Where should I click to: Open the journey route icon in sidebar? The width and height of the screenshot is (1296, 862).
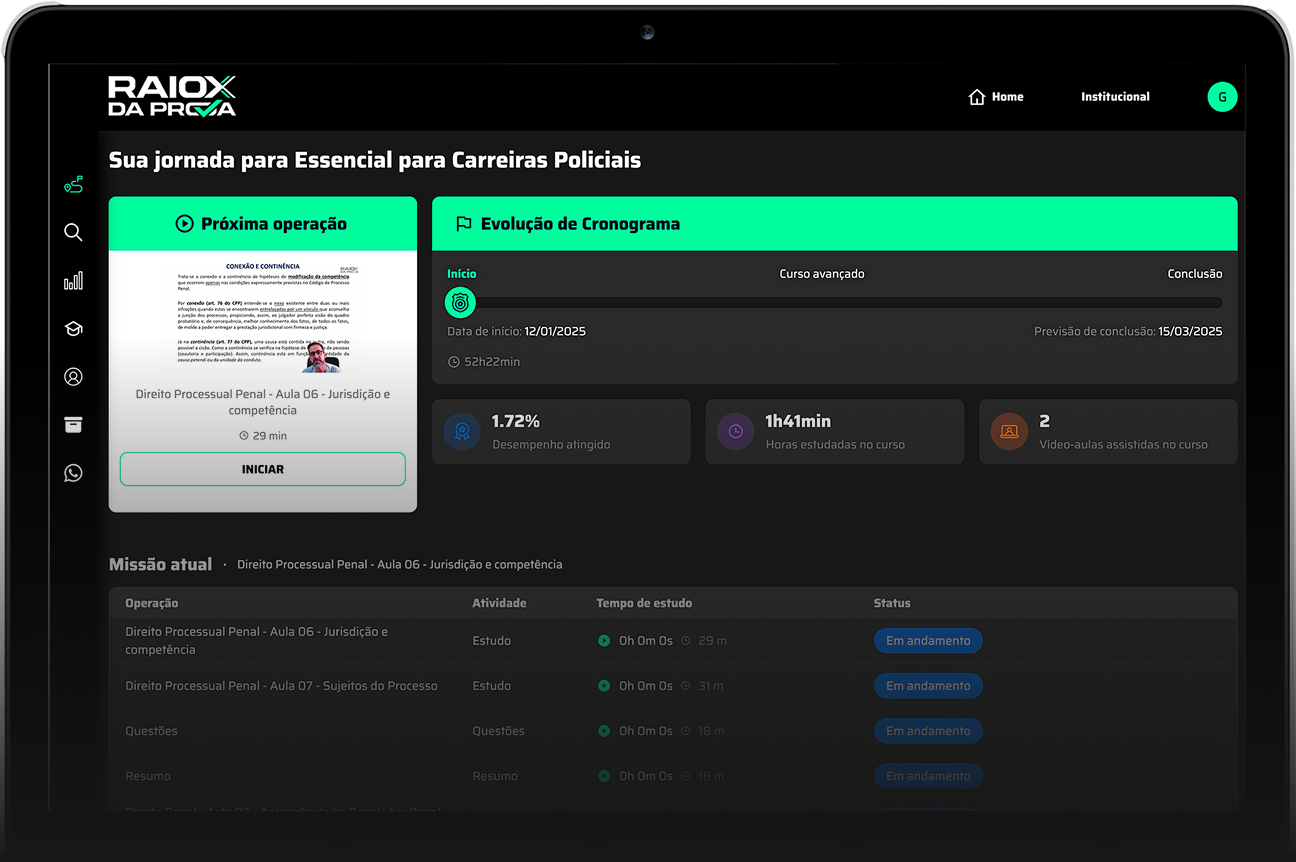[x=73, y=185]
